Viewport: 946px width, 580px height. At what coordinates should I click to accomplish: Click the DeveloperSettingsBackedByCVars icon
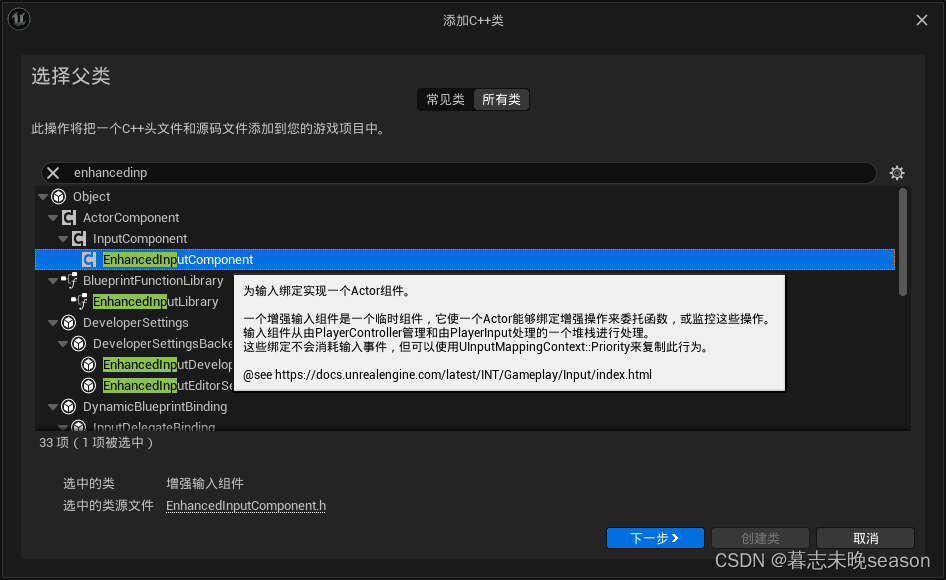79,344
